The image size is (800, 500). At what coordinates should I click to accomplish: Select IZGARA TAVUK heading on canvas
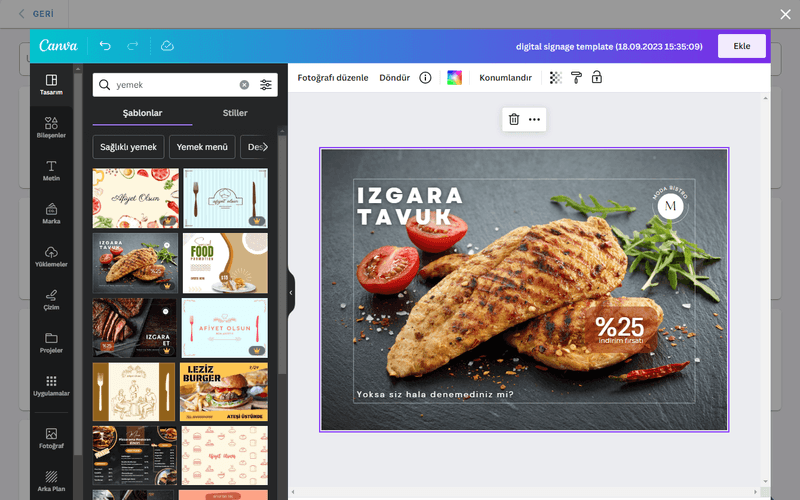410,206
